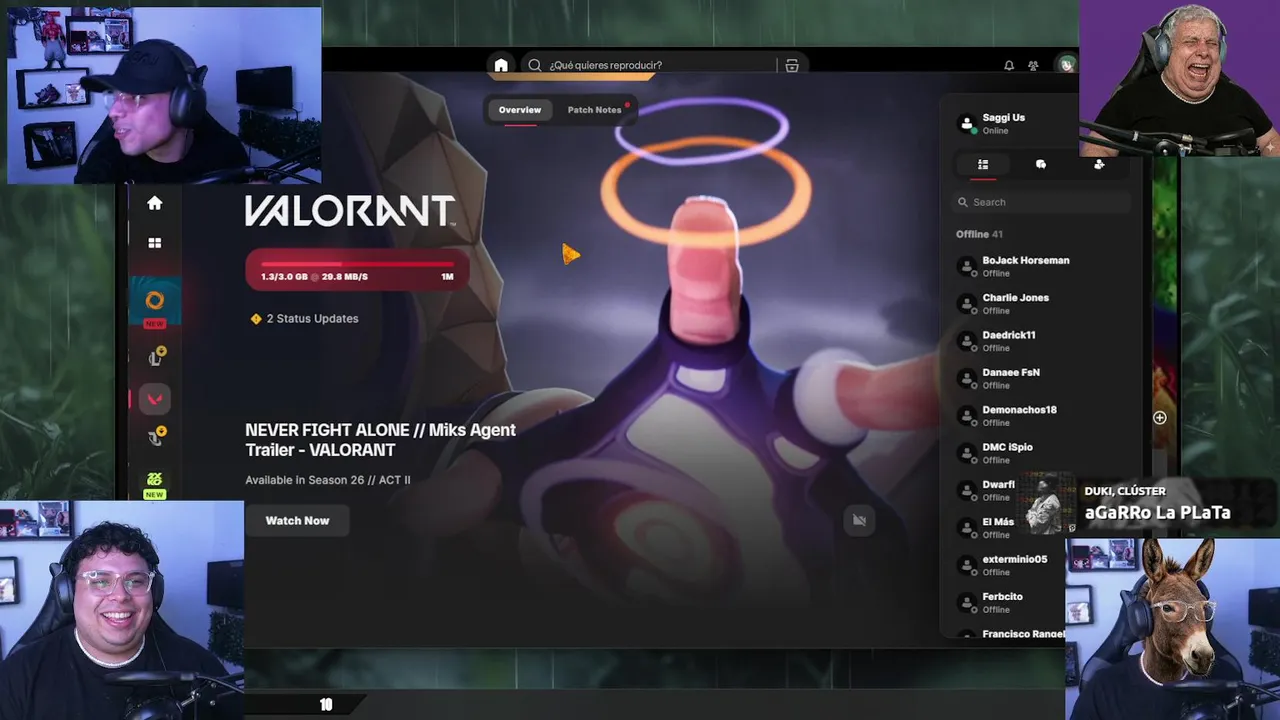Click the search icon in friends panel
1280x720 pixels.
pyautogui.click(x=963, y=202)
